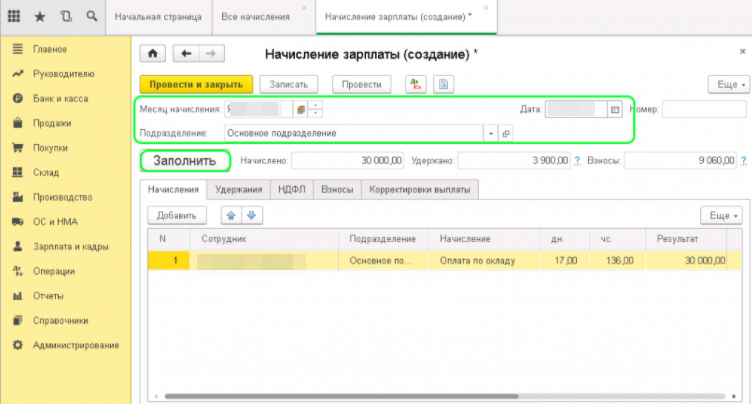Select the 17,00 days cell

click(x=565, y=261)
